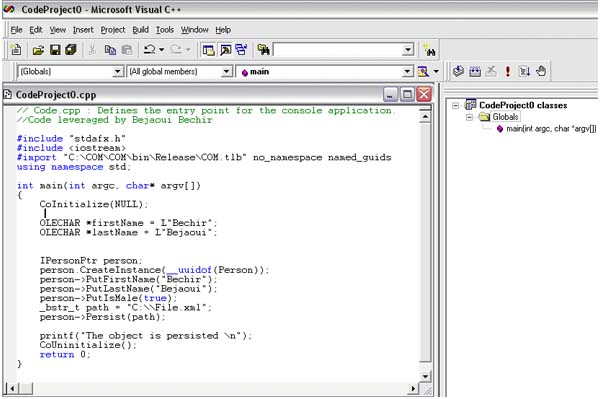Open the Help menu

[x=223, y=30]
